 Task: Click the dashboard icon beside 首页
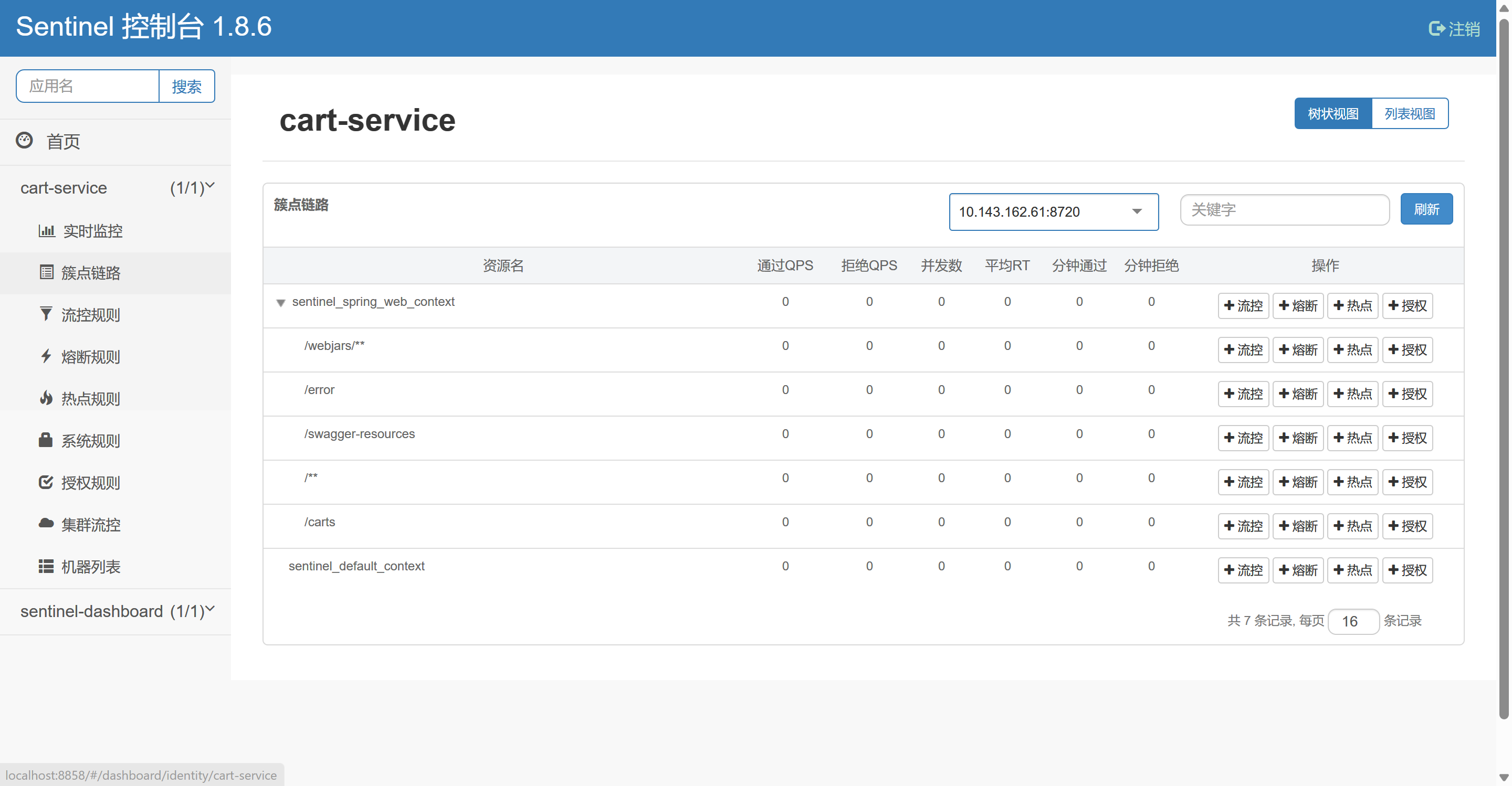click(x=24, y=140)
